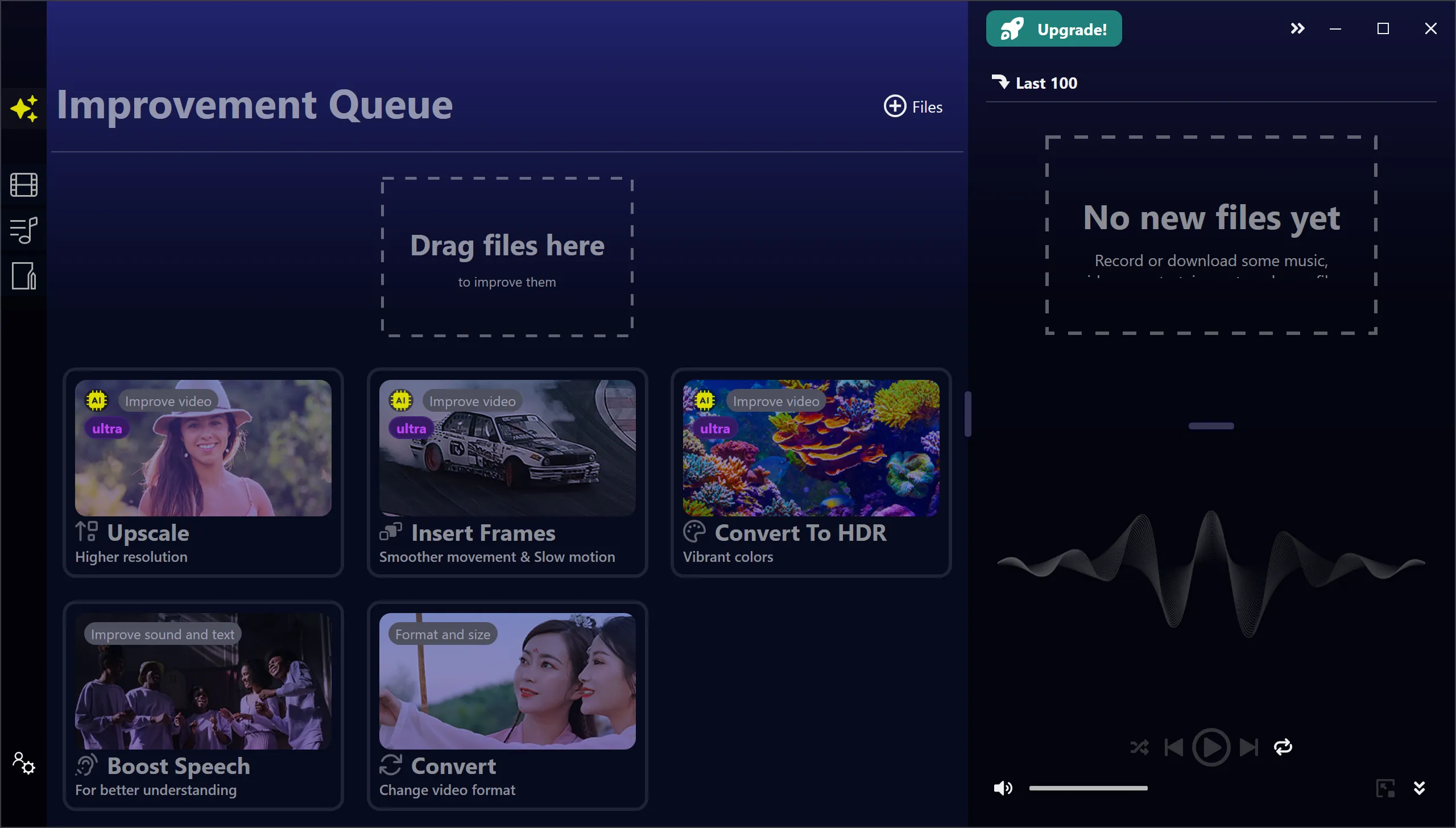Open the Improvement Queue sparkle sidebar icon
This screenshot has height=828, width=1456.
(24, 108)
